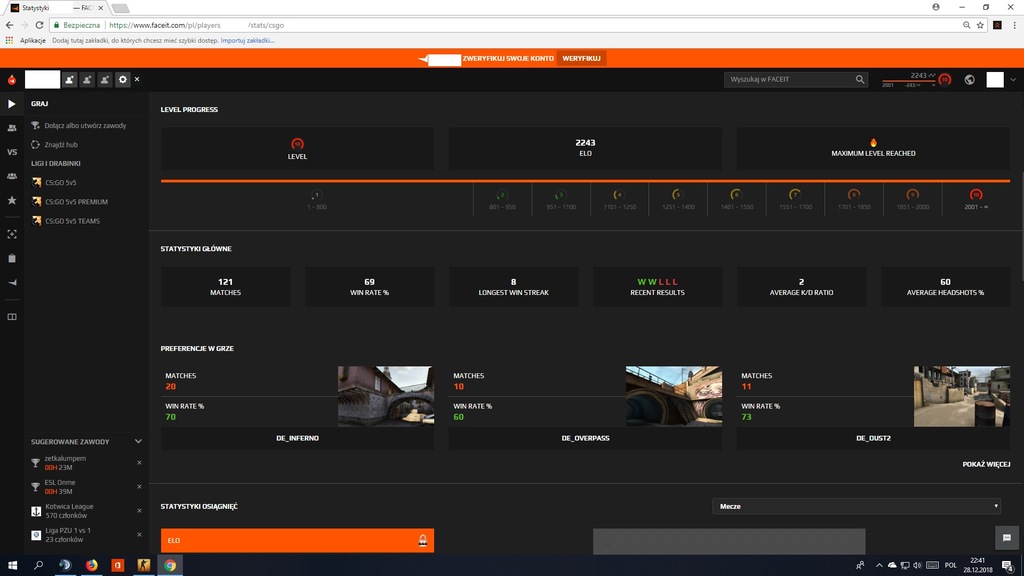The width and height of the screenshot is (1024, 576).
Task: Click the Chrome taskbar icon
Action: pos(170,565)
